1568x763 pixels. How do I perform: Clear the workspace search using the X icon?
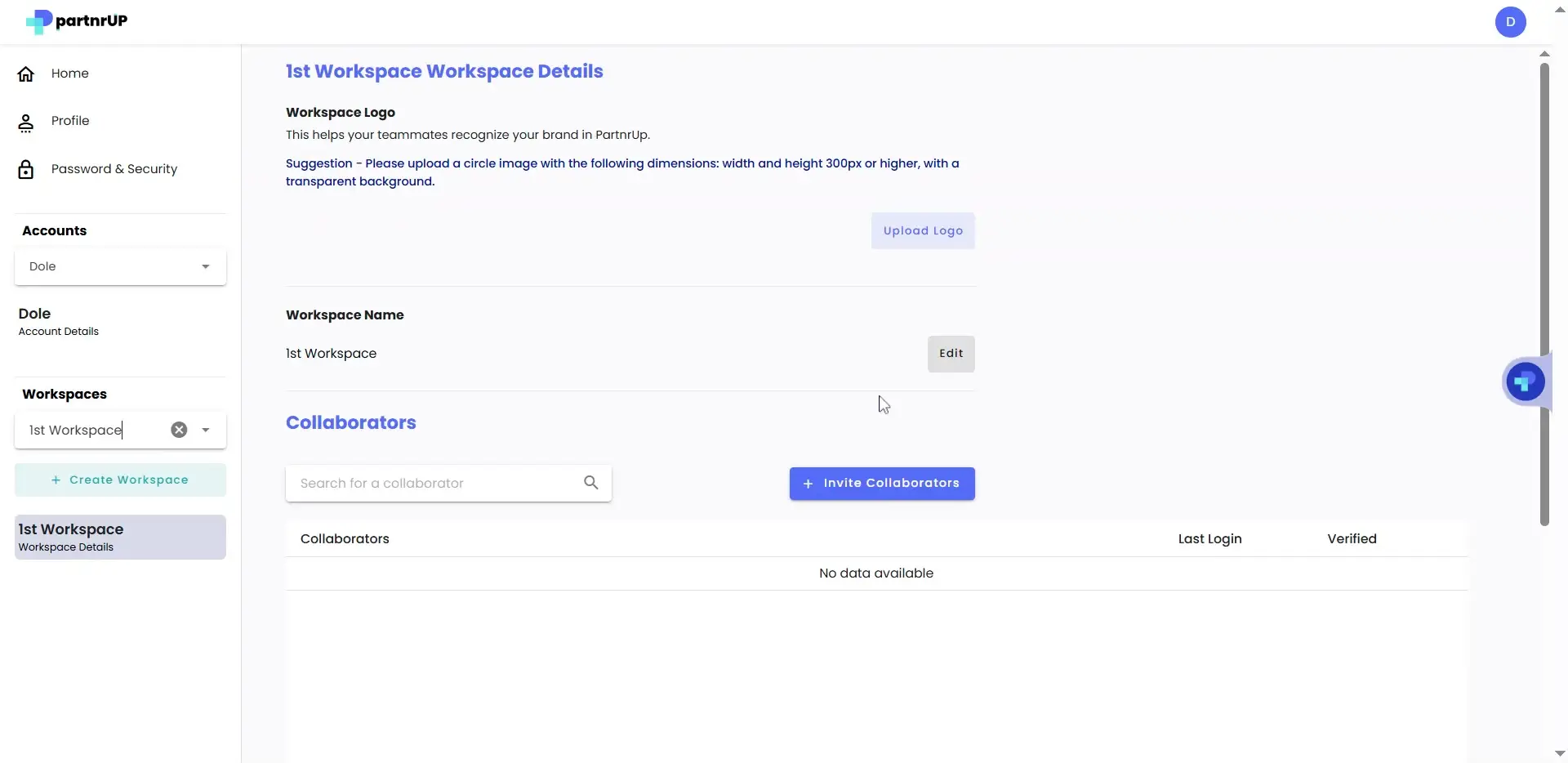[178, 430]
